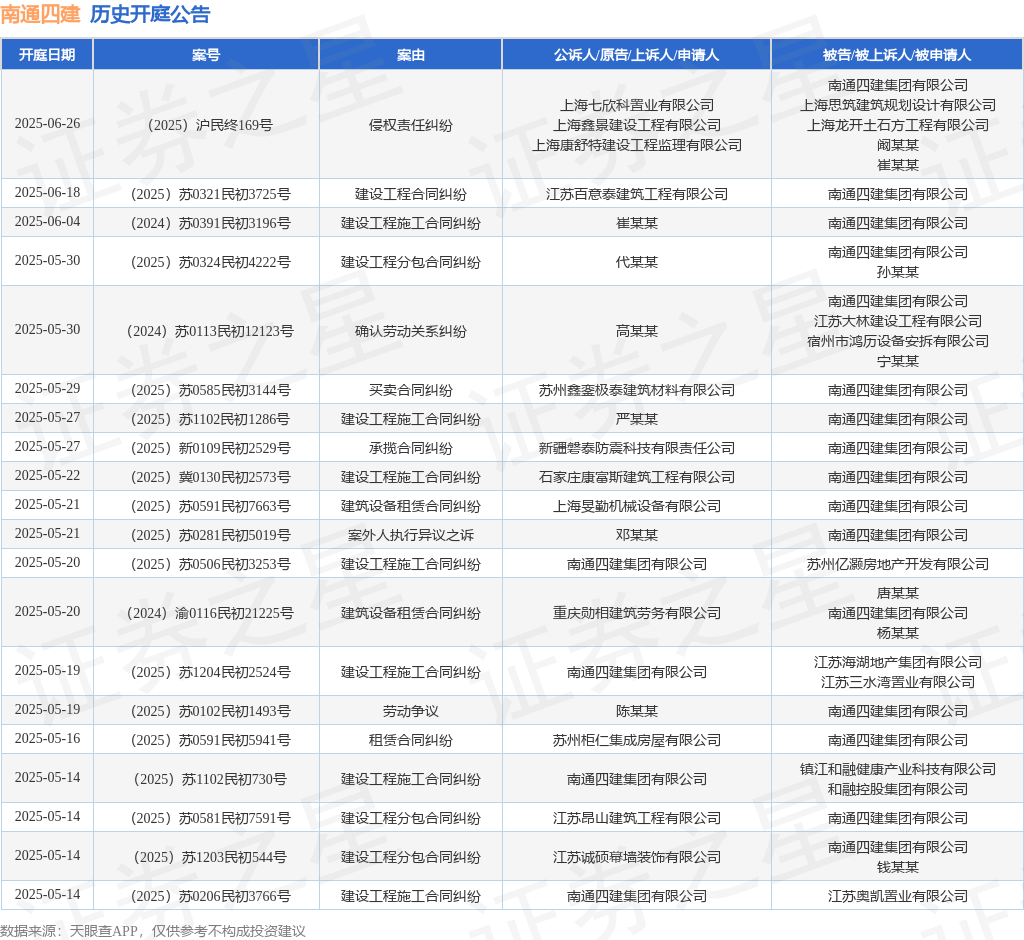Click defendant 唐某某
This screenshot has height=940, width=1024.
(x=898, y=592)
